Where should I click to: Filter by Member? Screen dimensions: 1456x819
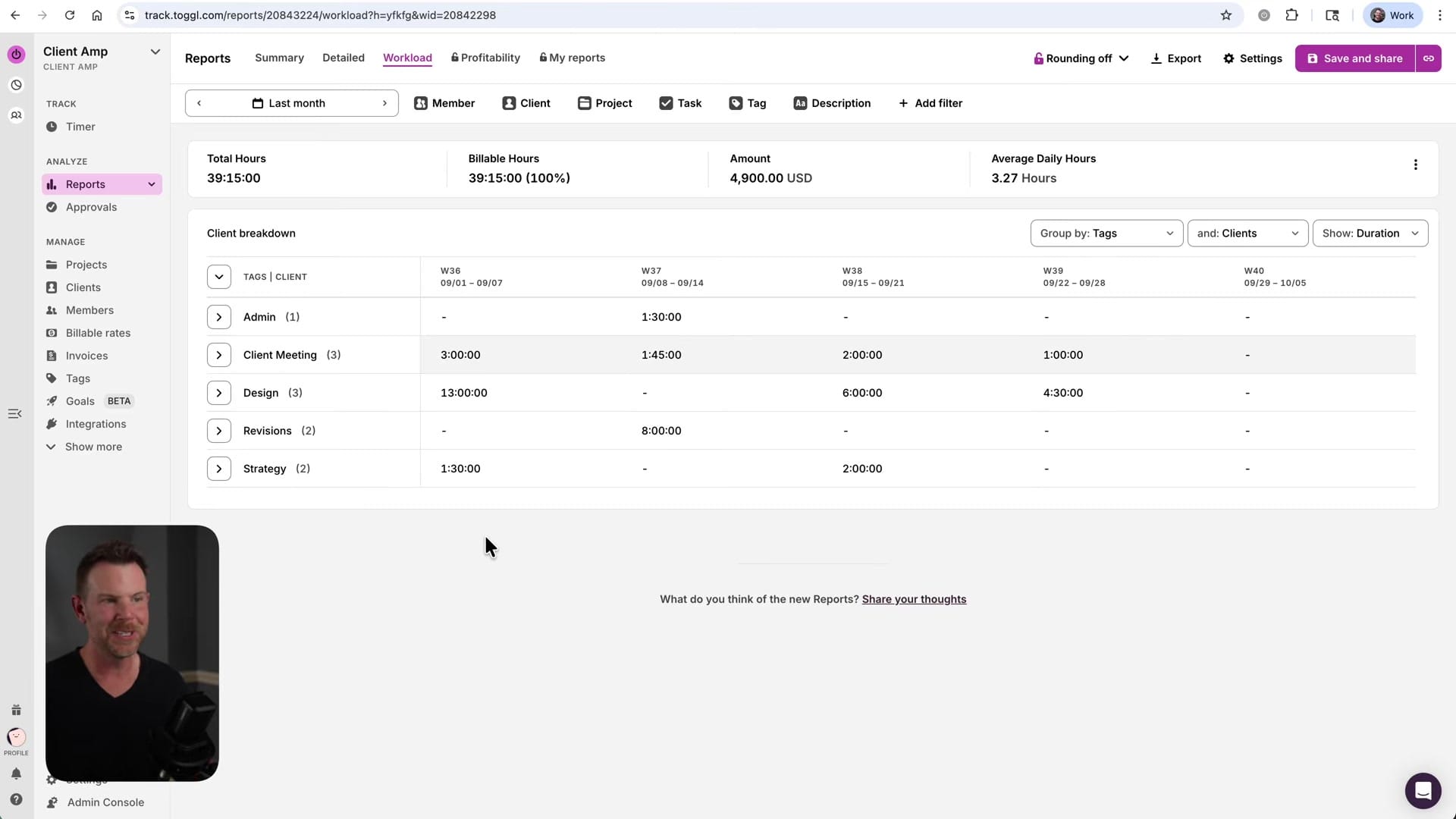coord(444,103)
